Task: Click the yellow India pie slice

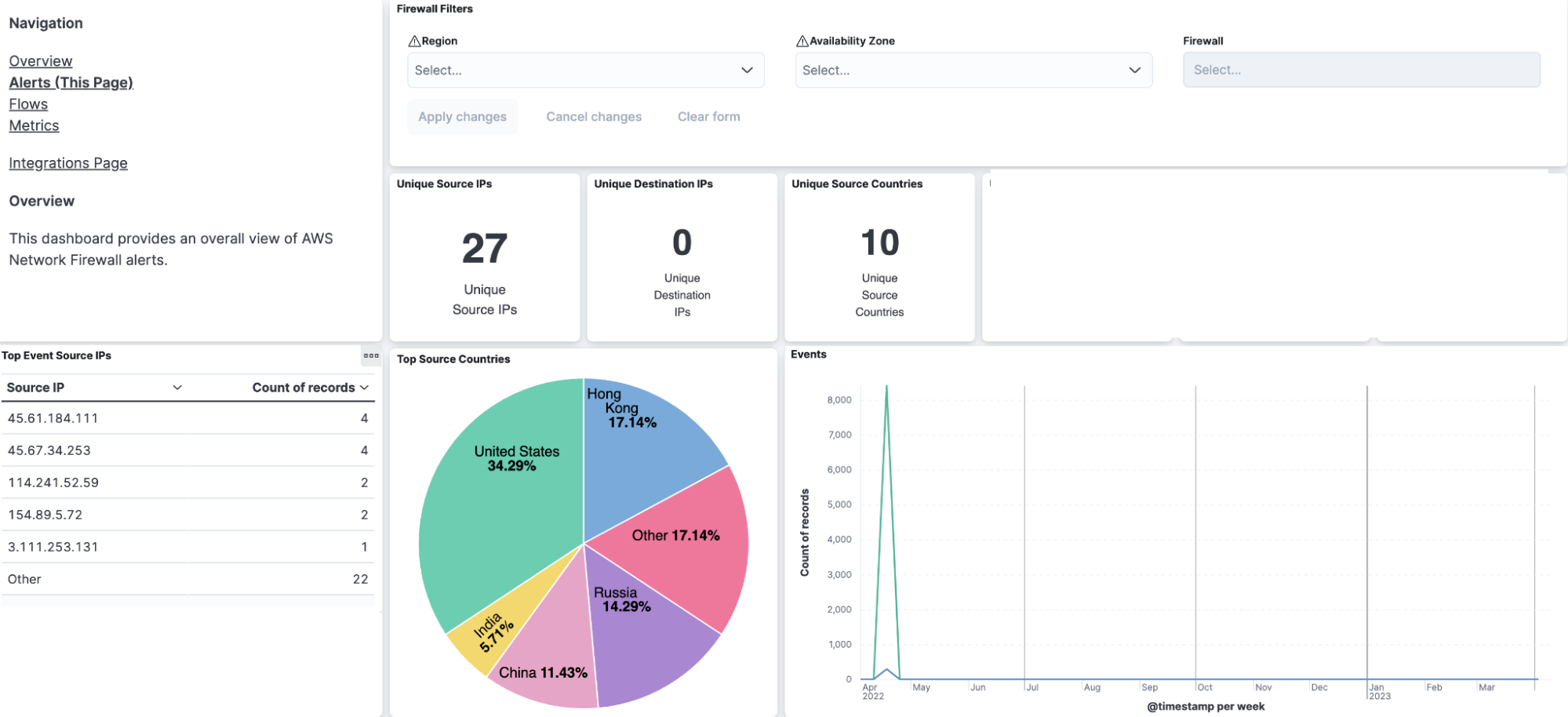Action: 486,637
